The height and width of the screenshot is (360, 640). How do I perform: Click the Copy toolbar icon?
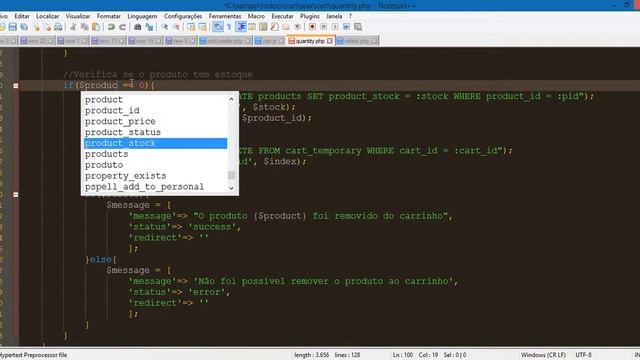pyautogui.click(x=84, y=27)
